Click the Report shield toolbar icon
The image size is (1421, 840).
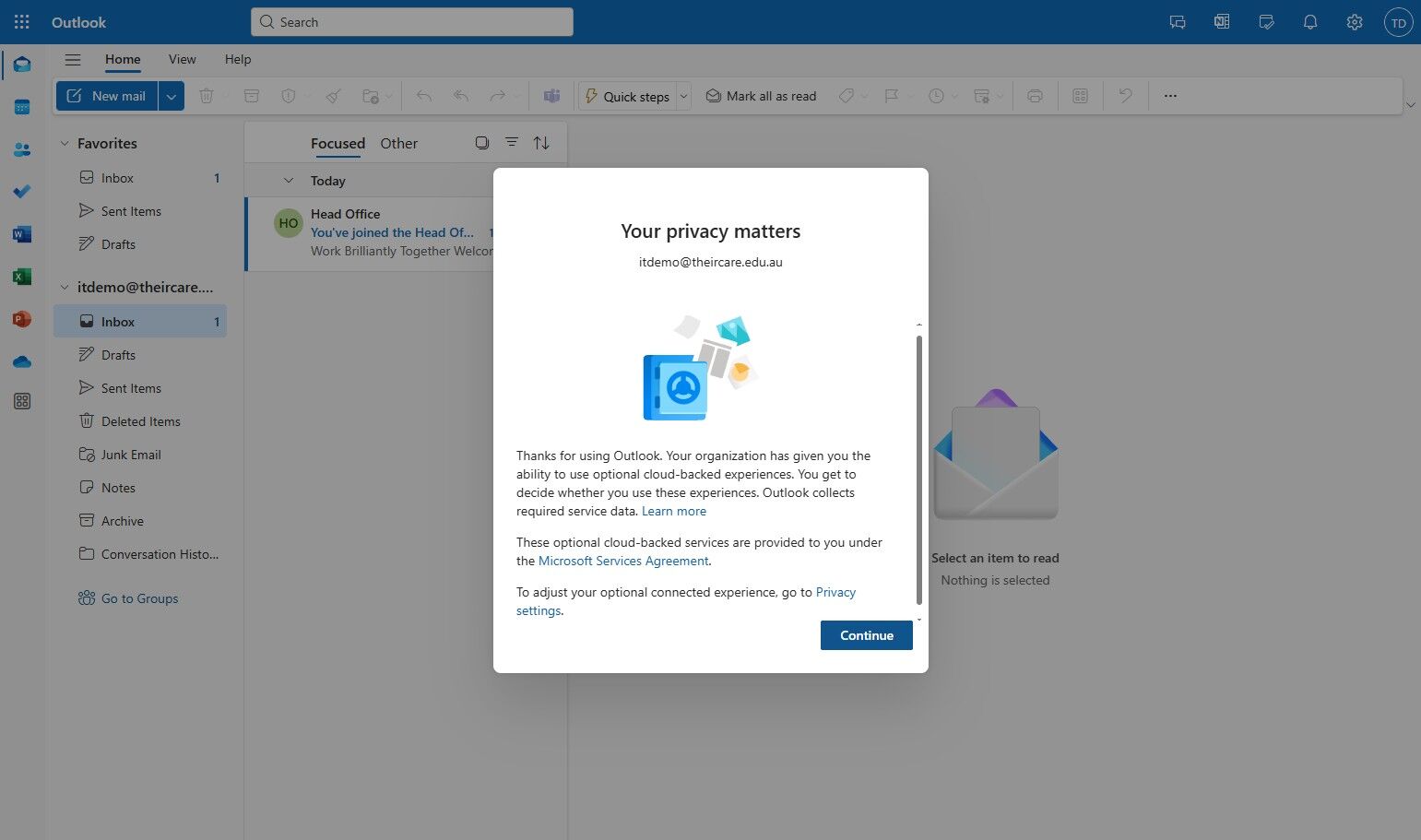[289, 96]
